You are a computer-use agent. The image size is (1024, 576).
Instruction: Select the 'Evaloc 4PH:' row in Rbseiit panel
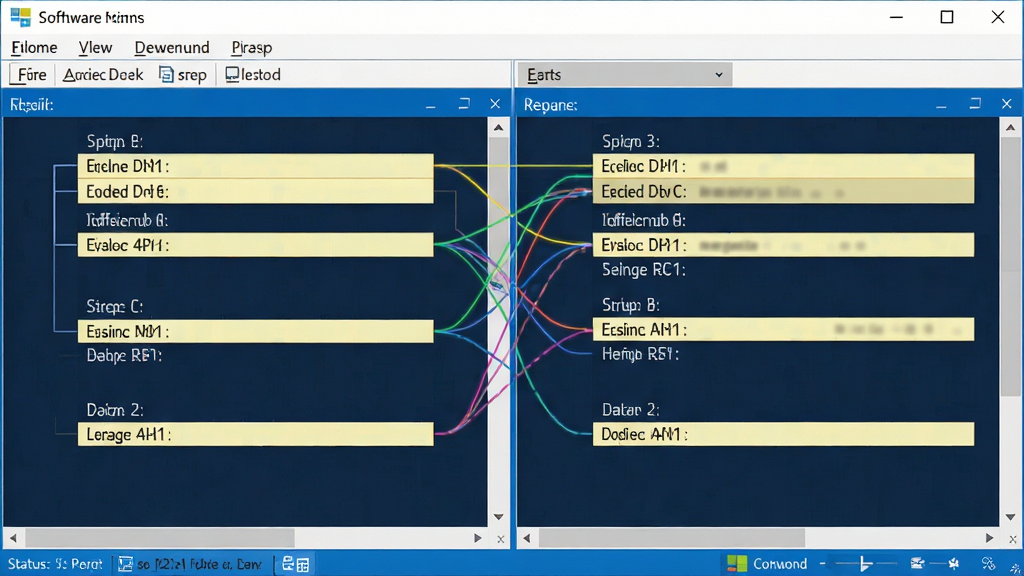255,245
